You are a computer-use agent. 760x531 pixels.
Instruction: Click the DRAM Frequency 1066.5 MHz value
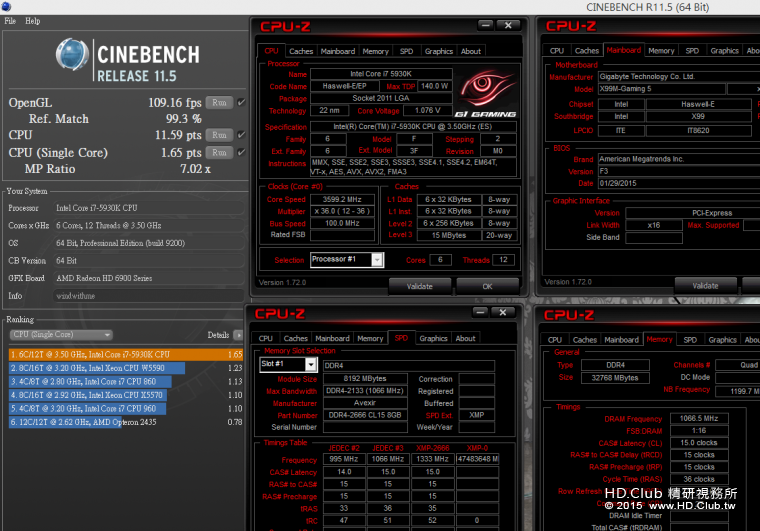(699, 419)
